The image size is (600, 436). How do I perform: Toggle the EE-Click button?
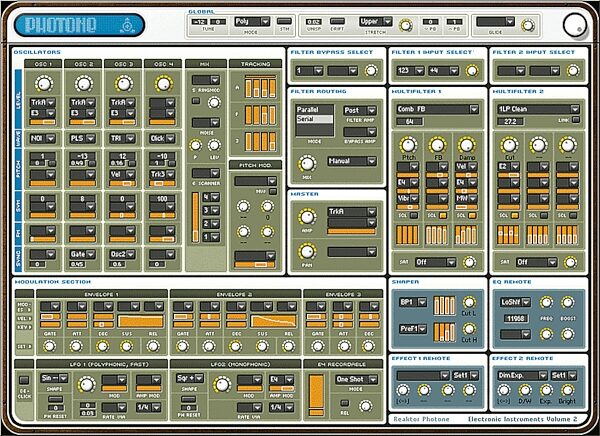pyautogui.click(x=24, y=380)
